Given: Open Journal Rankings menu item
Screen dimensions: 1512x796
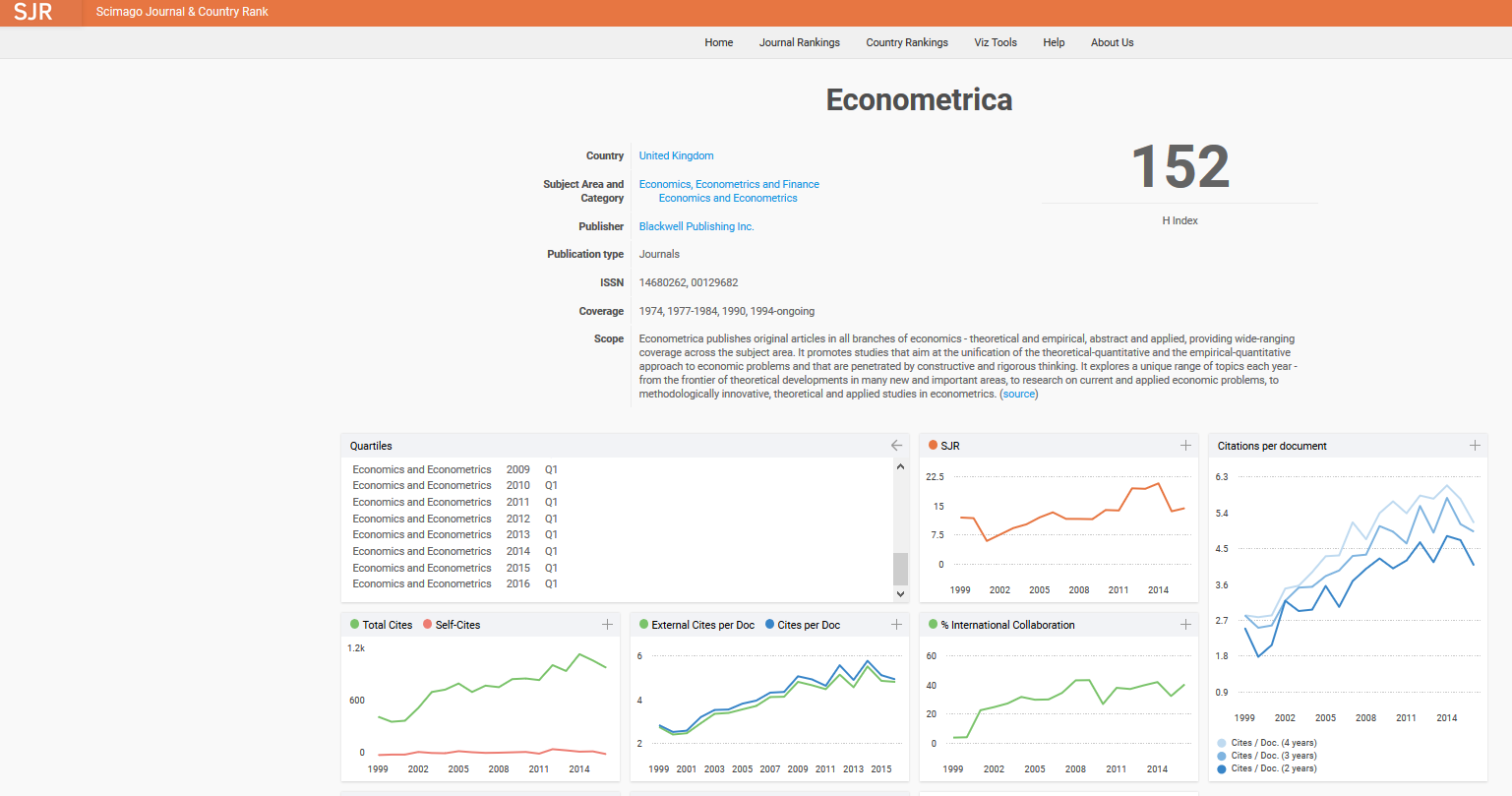Looking at the screenshot, I should pyautogui.click(x=799, y=42).
